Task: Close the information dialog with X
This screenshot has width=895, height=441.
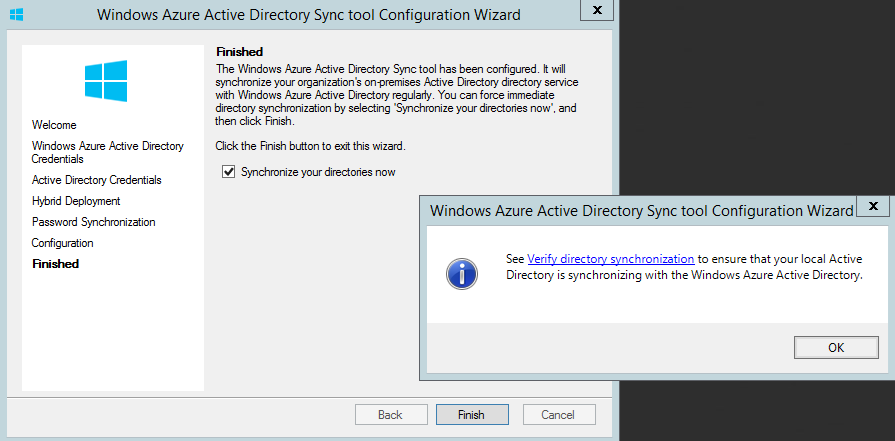Action: point(873,207)
